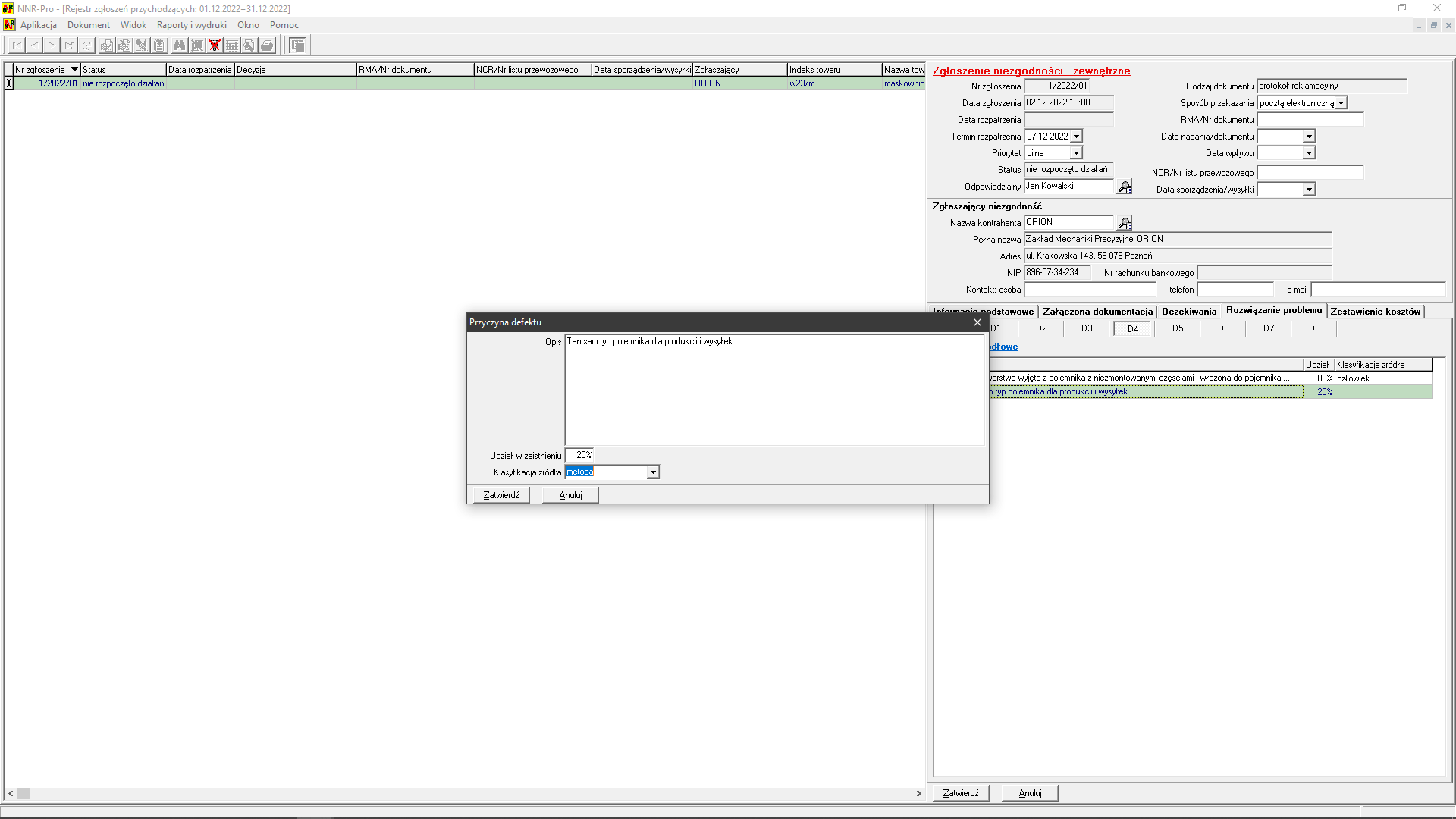Image resolution: width=1456 pixels, height=819 pixels.
Task: Open the Priorytet dropdown
Action: [x=1075, y=153]
